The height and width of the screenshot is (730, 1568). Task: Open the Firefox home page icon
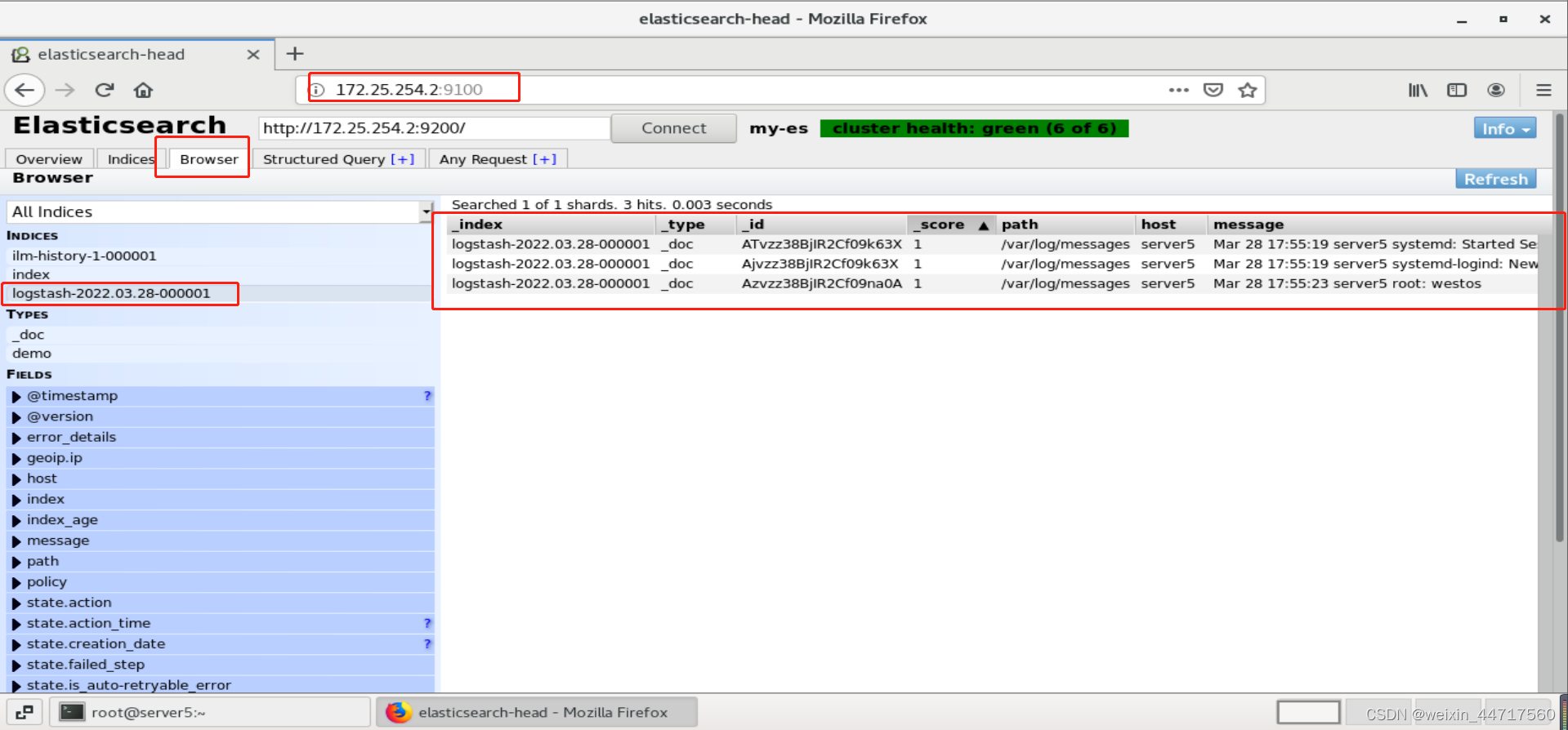143,90
